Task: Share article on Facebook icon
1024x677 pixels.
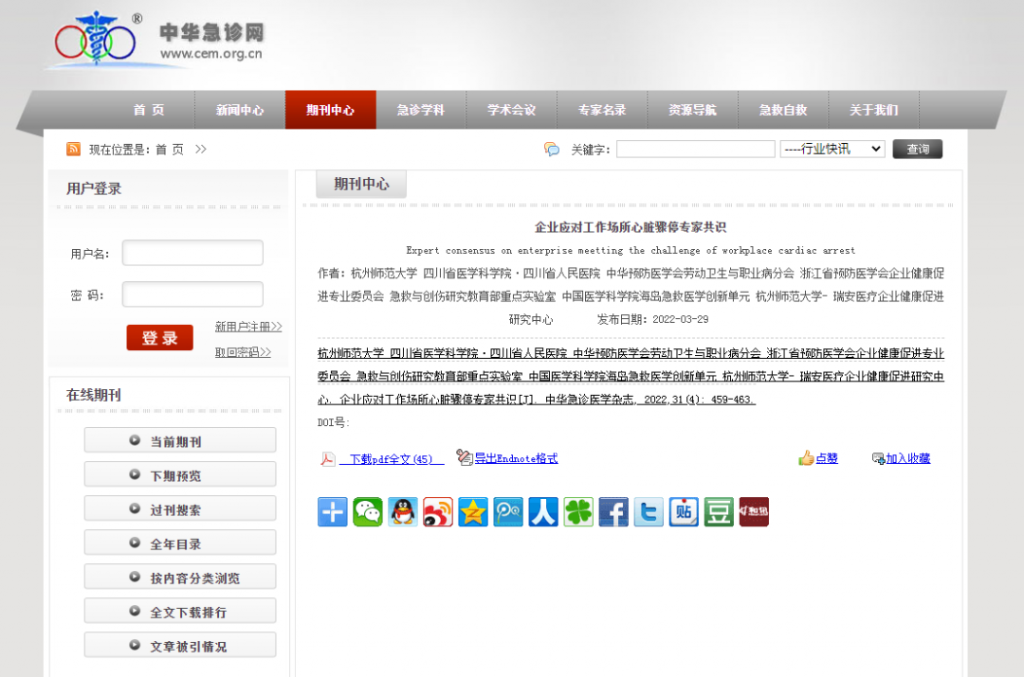Action: pos(613,512)
